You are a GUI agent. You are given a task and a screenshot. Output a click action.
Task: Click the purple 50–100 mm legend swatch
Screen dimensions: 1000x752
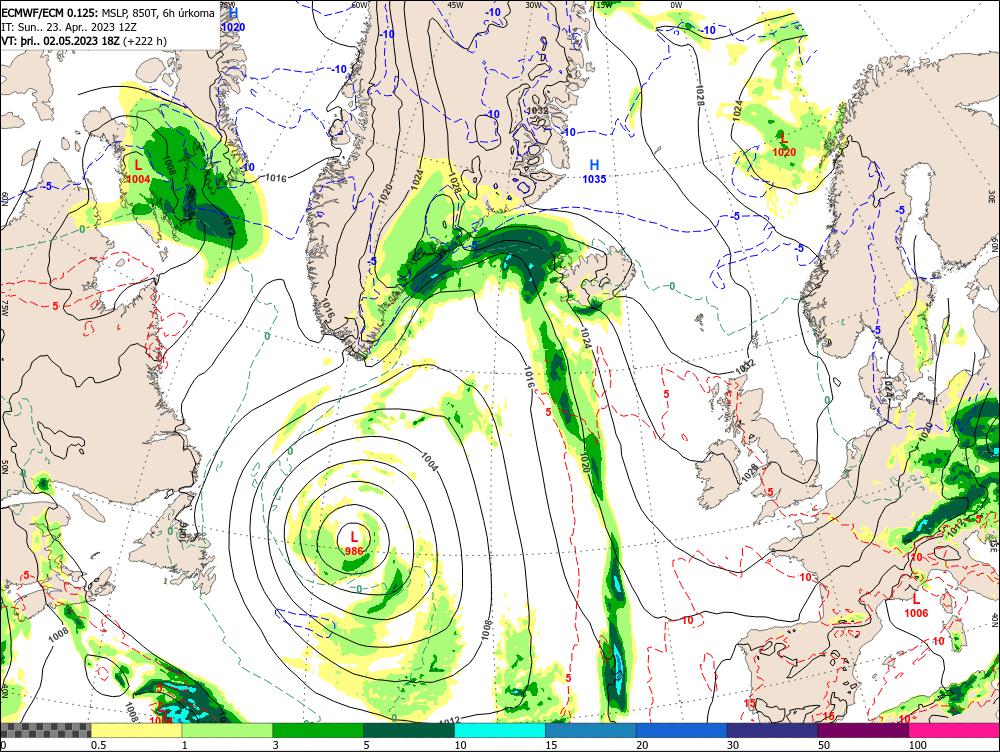tap(863, 730)
